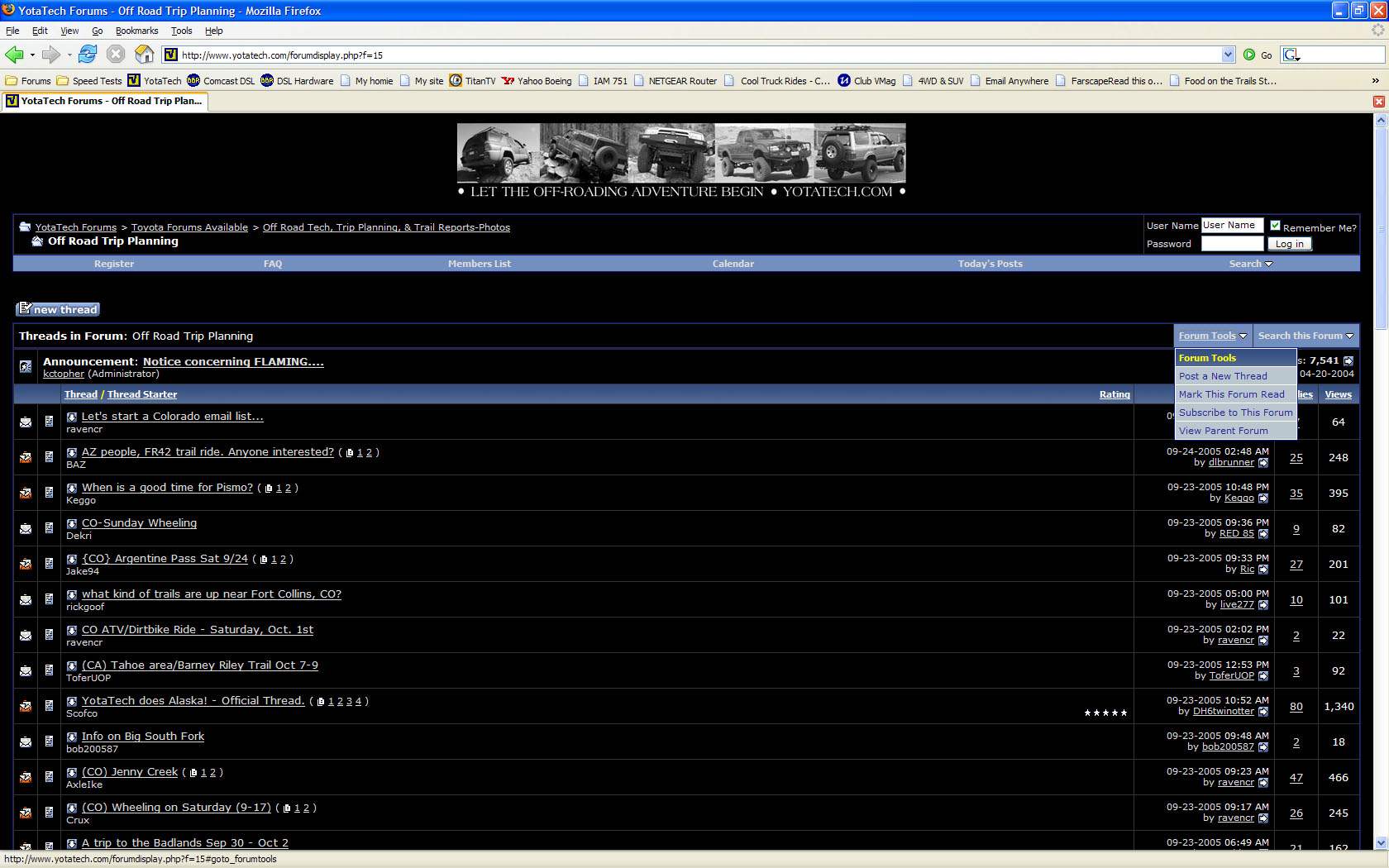The height and width of the screenshot is (868, 1389).
Task: Open the Back button history dropdown arrow
Action: (32, 55)
